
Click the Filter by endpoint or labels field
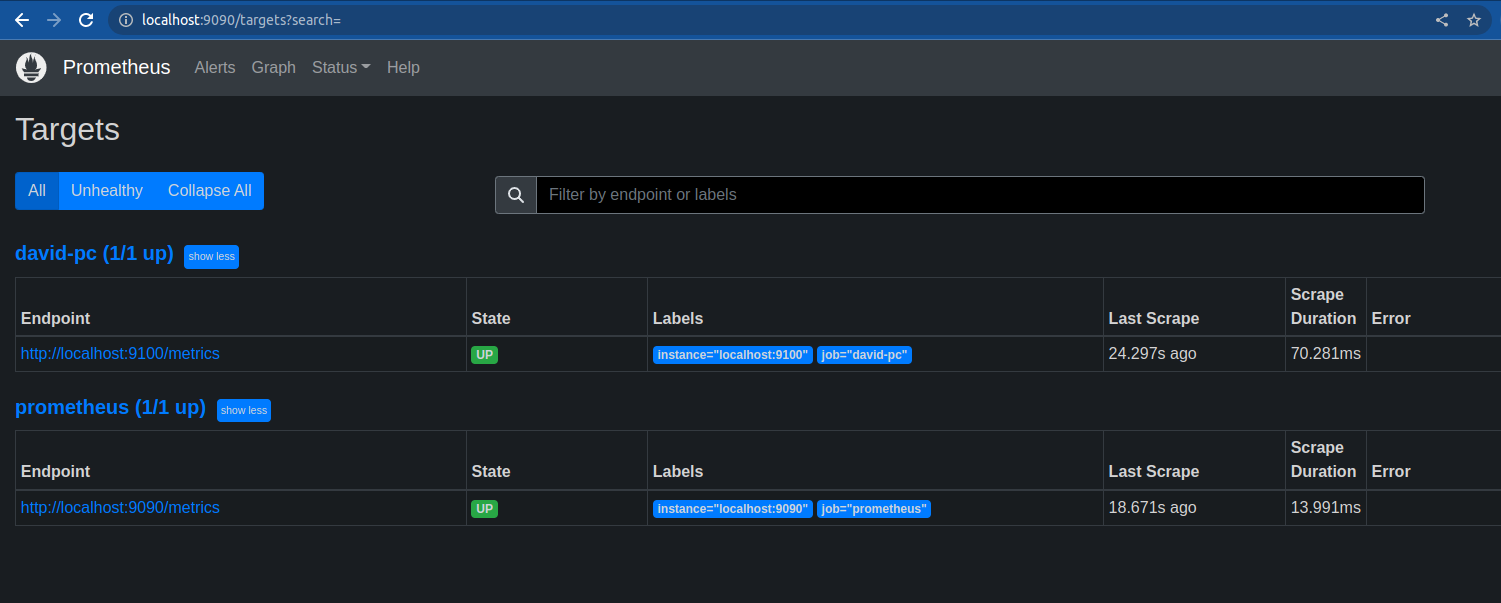click(980, 195)
